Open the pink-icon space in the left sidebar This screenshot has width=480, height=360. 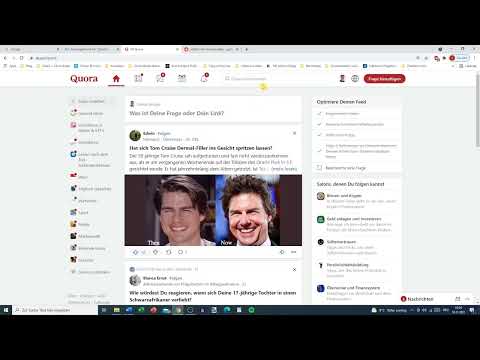[x=87, y=128]
